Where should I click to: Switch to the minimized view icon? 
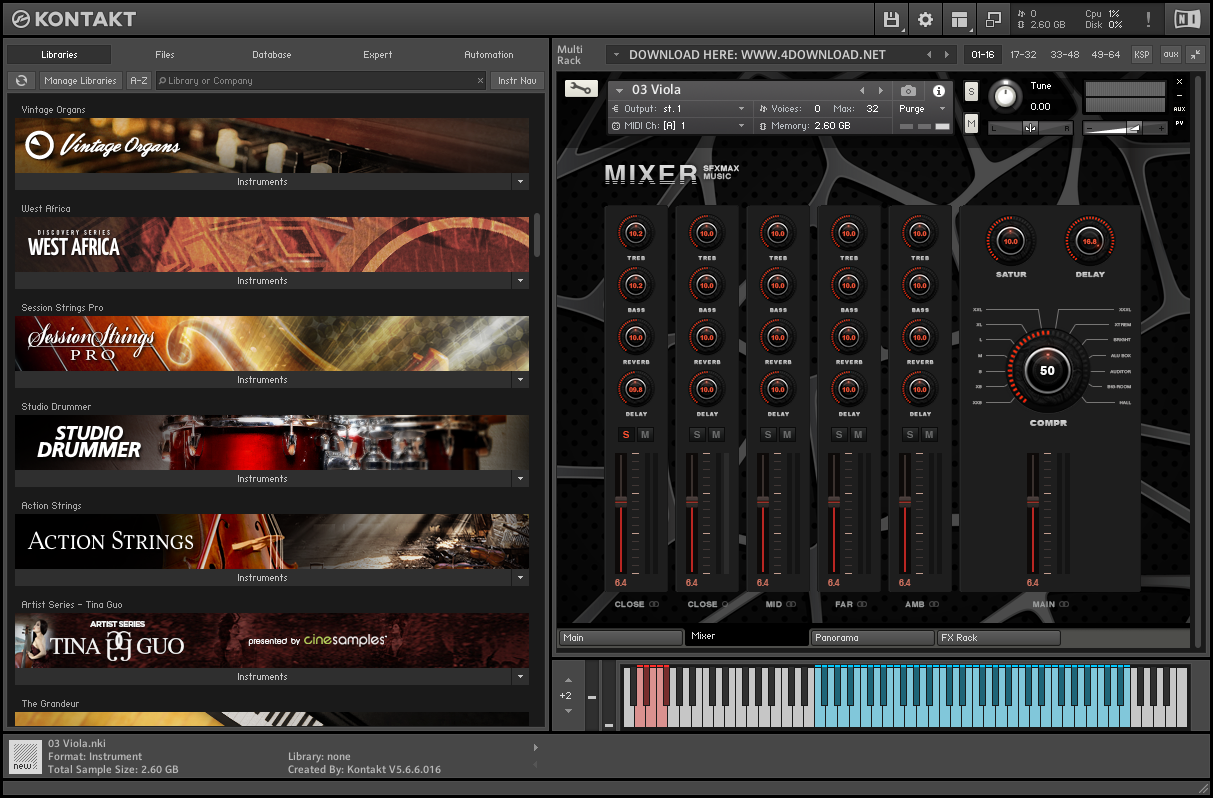(x=993, y=19)
